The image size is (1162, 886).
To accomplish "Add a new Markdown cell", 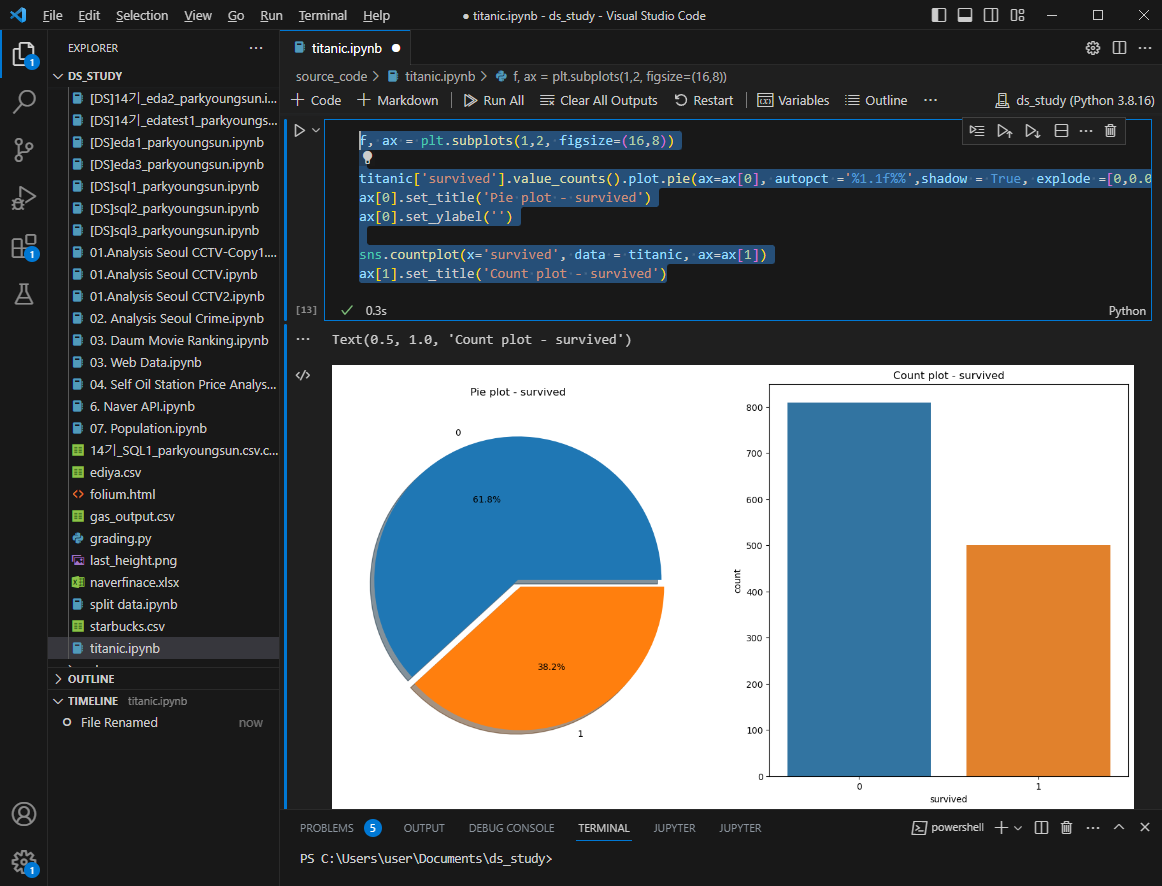I will (398, 100).
